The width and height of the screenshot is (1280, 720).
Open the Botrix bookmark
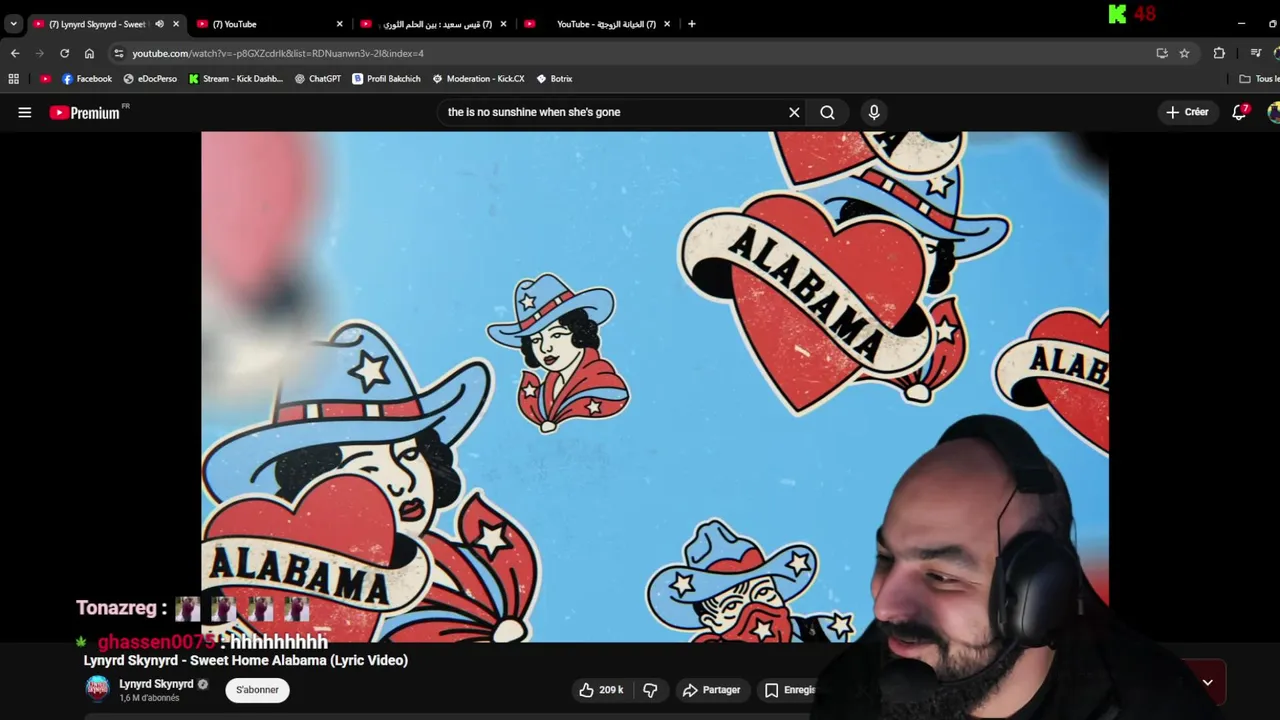pos(554,79)
